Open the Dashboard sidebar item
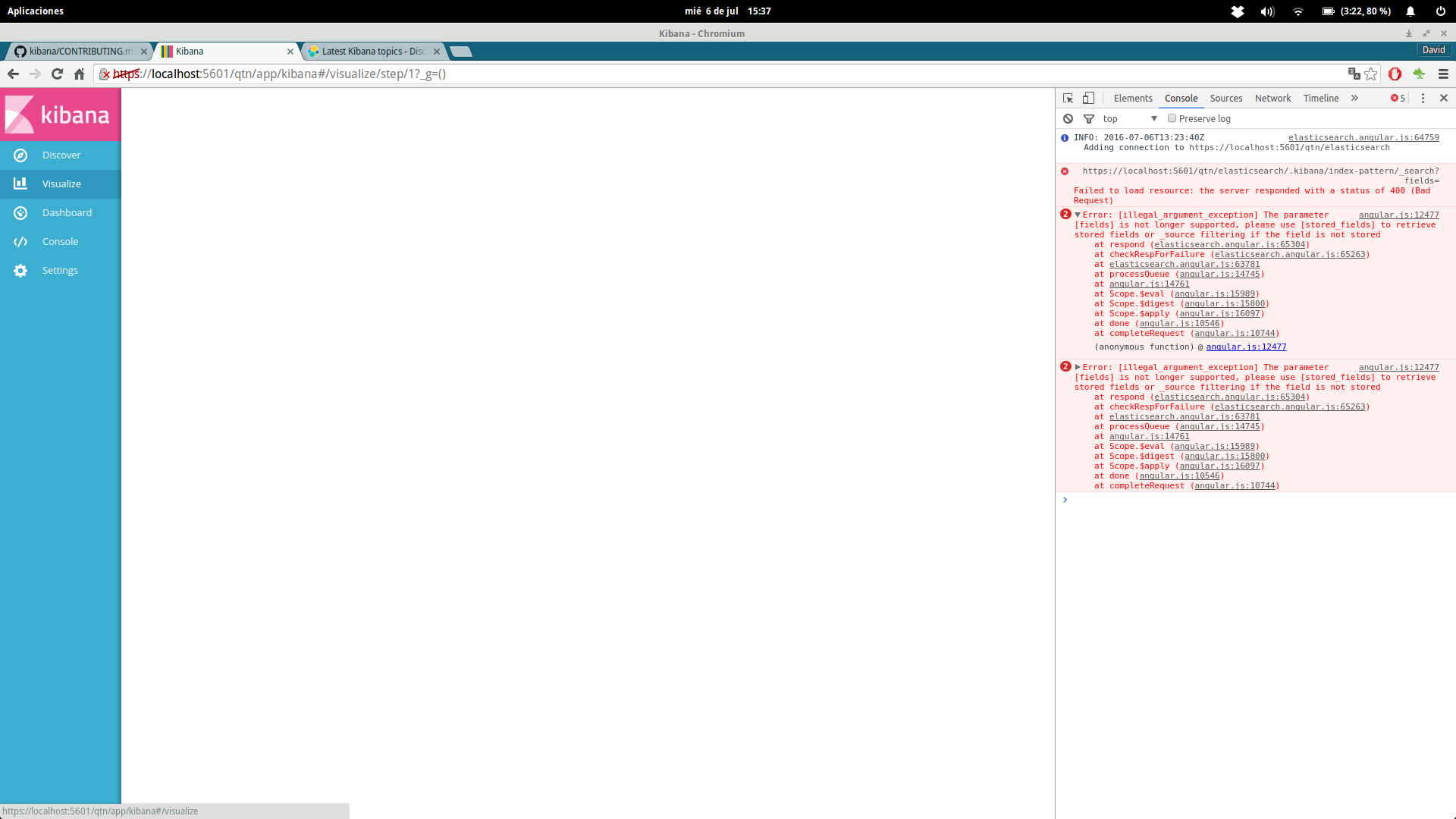Viewport: 1456px width, 819px height. 67,212
